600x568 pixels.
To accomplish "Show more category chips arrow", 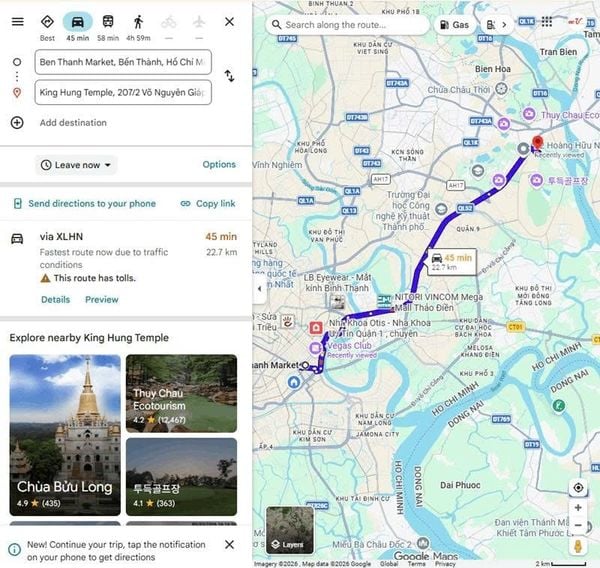I will pyautogui.click(x=504, y=25).
